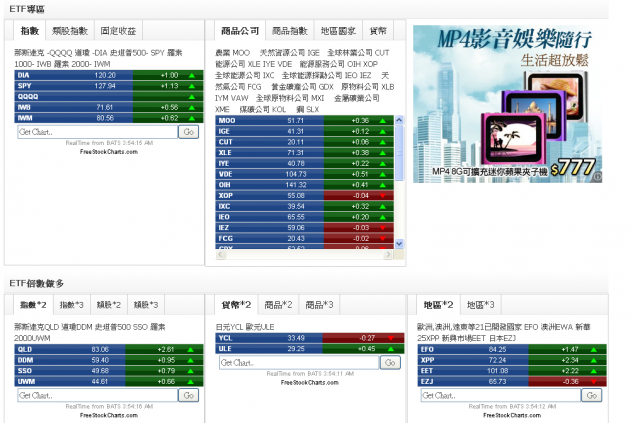Click Go button under QLD list
The image size is (640, 423).
(189, 395)
